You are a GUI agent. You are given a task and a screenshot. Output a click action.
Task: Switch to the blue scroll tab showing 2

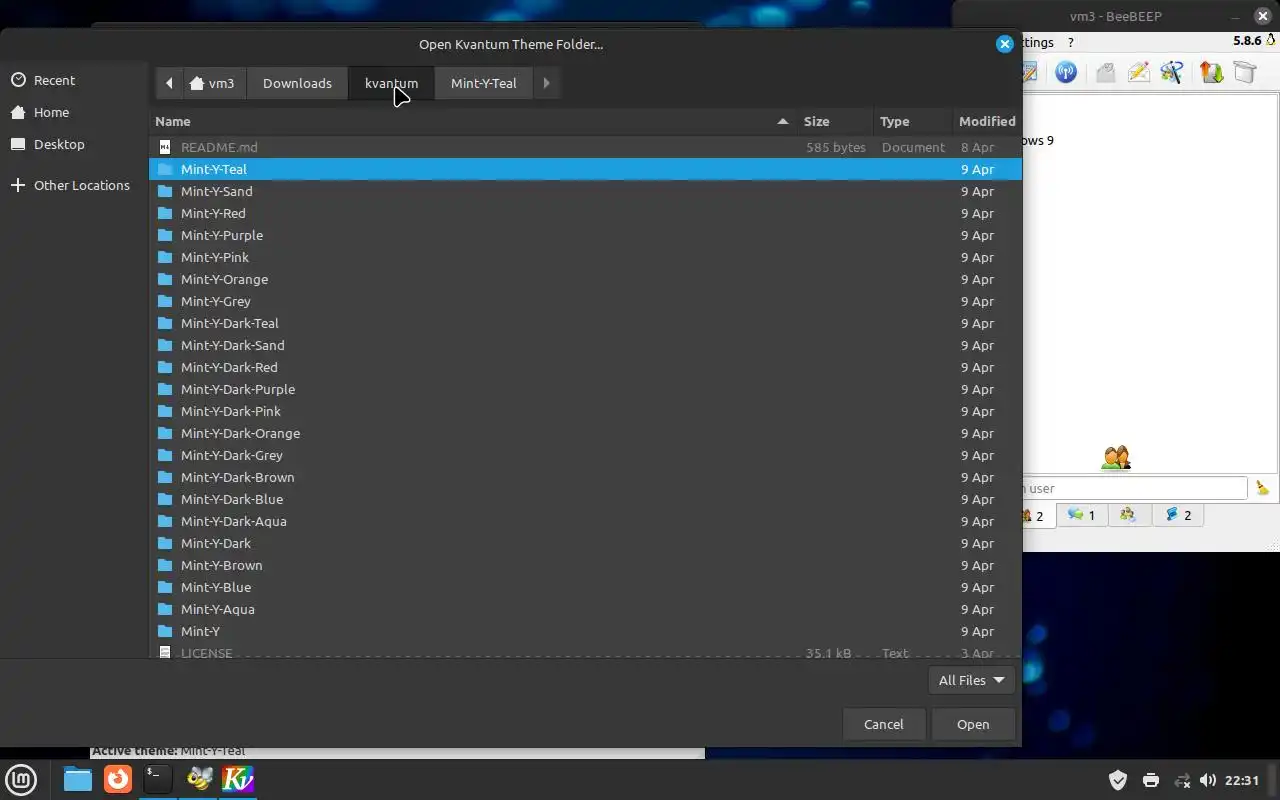(1178, 515)
